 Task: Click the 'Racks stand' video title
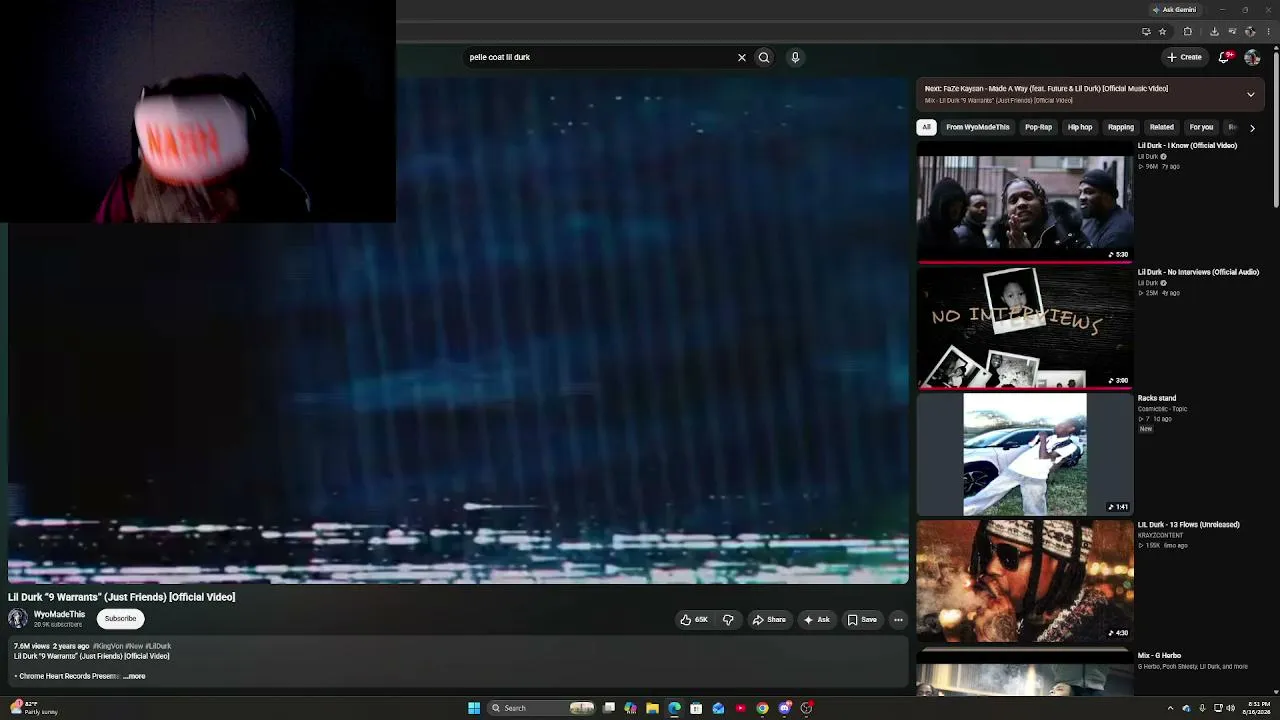pos(1157,398)
